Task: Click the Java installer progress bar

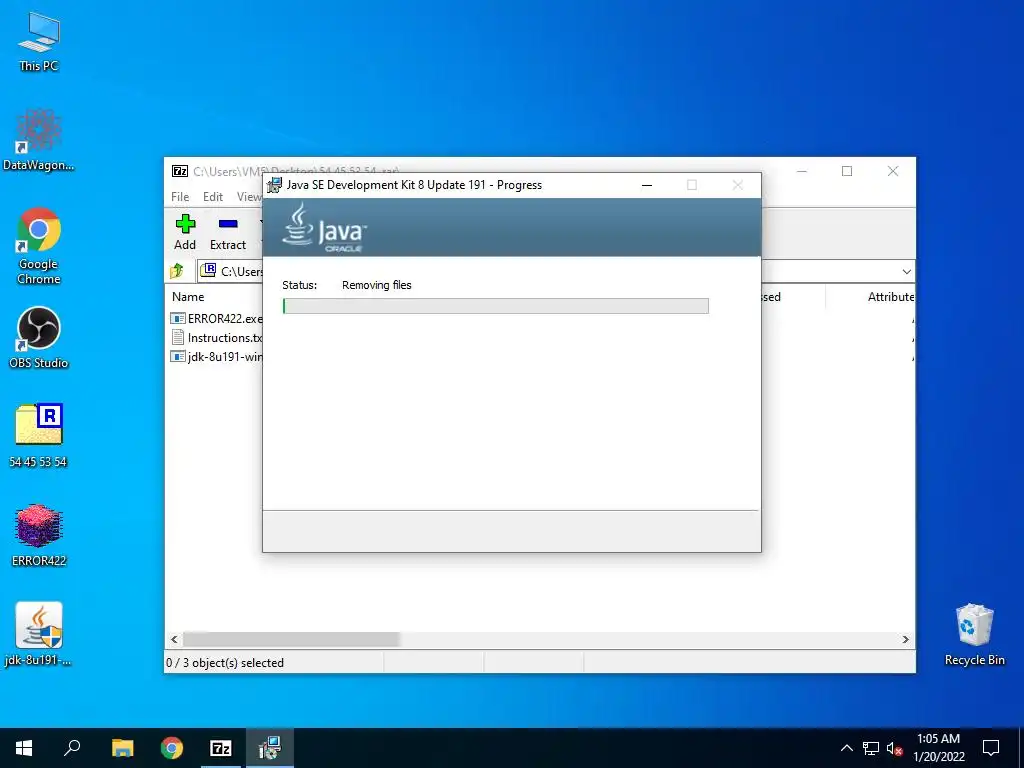Action: tap(496, 306)
